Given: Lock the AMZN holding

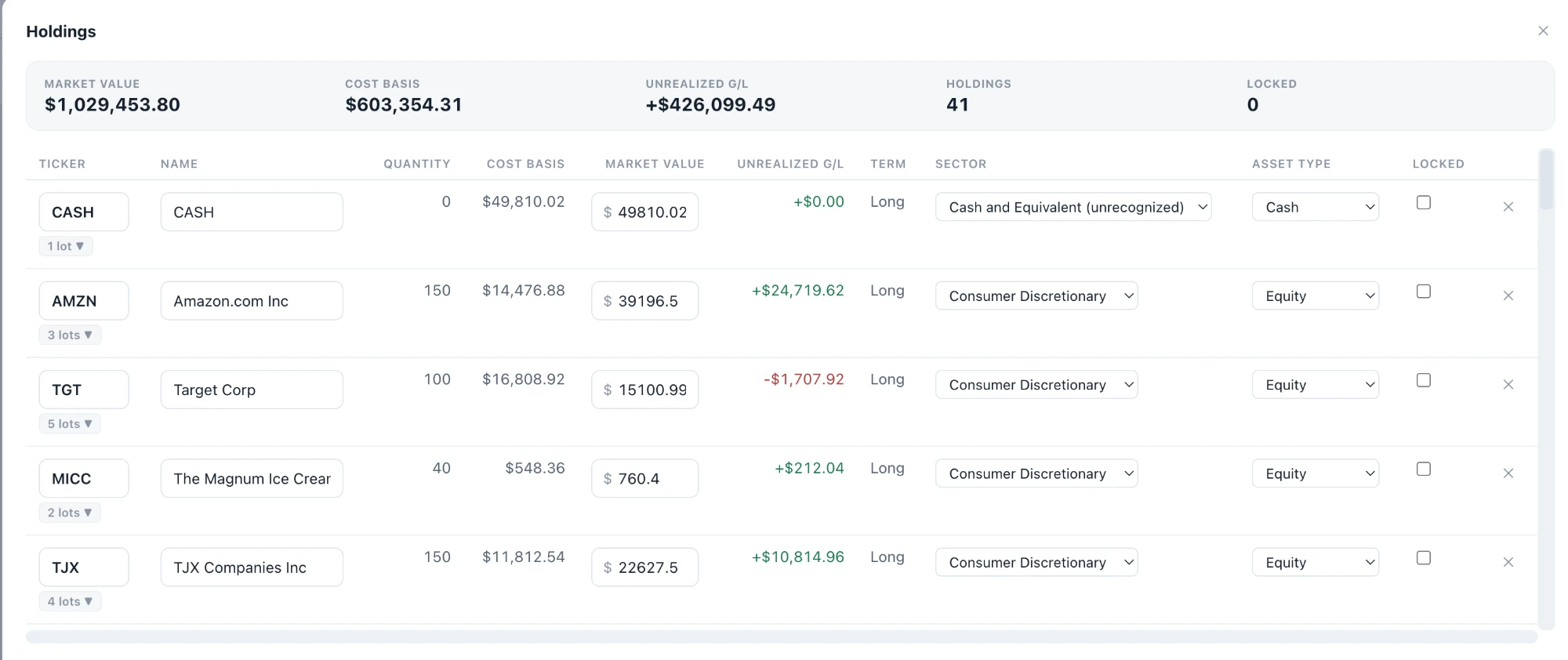Looking at the screenshot, I should tap(1424, 291).
